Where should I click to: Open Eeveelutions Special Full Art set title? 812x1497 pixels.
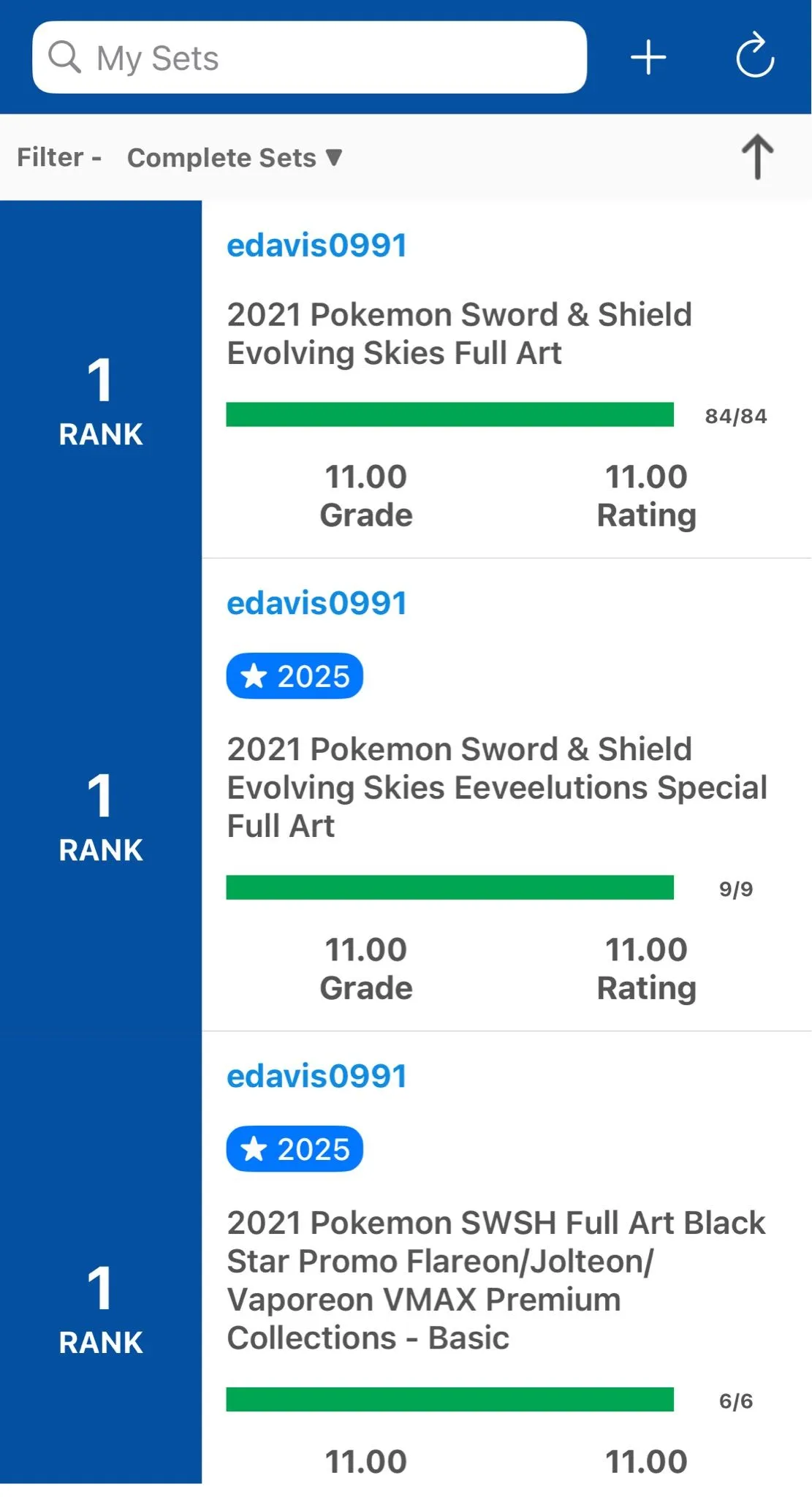pyautogui.click(x=497, y=787)
